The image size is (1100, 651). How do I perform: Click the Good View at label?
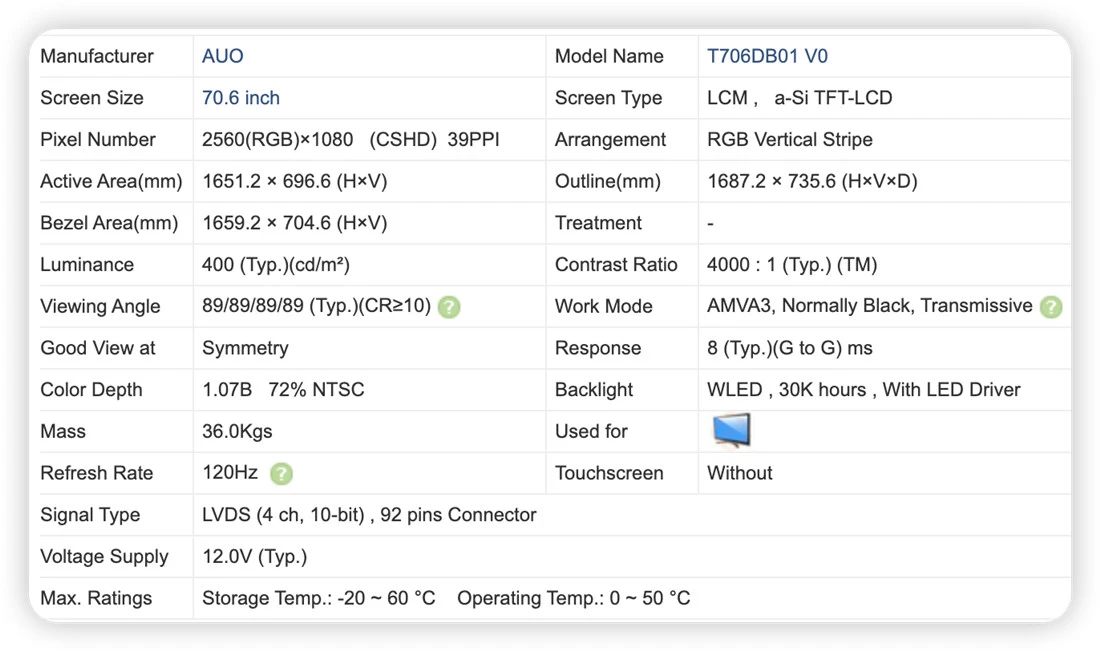[98, 348]
